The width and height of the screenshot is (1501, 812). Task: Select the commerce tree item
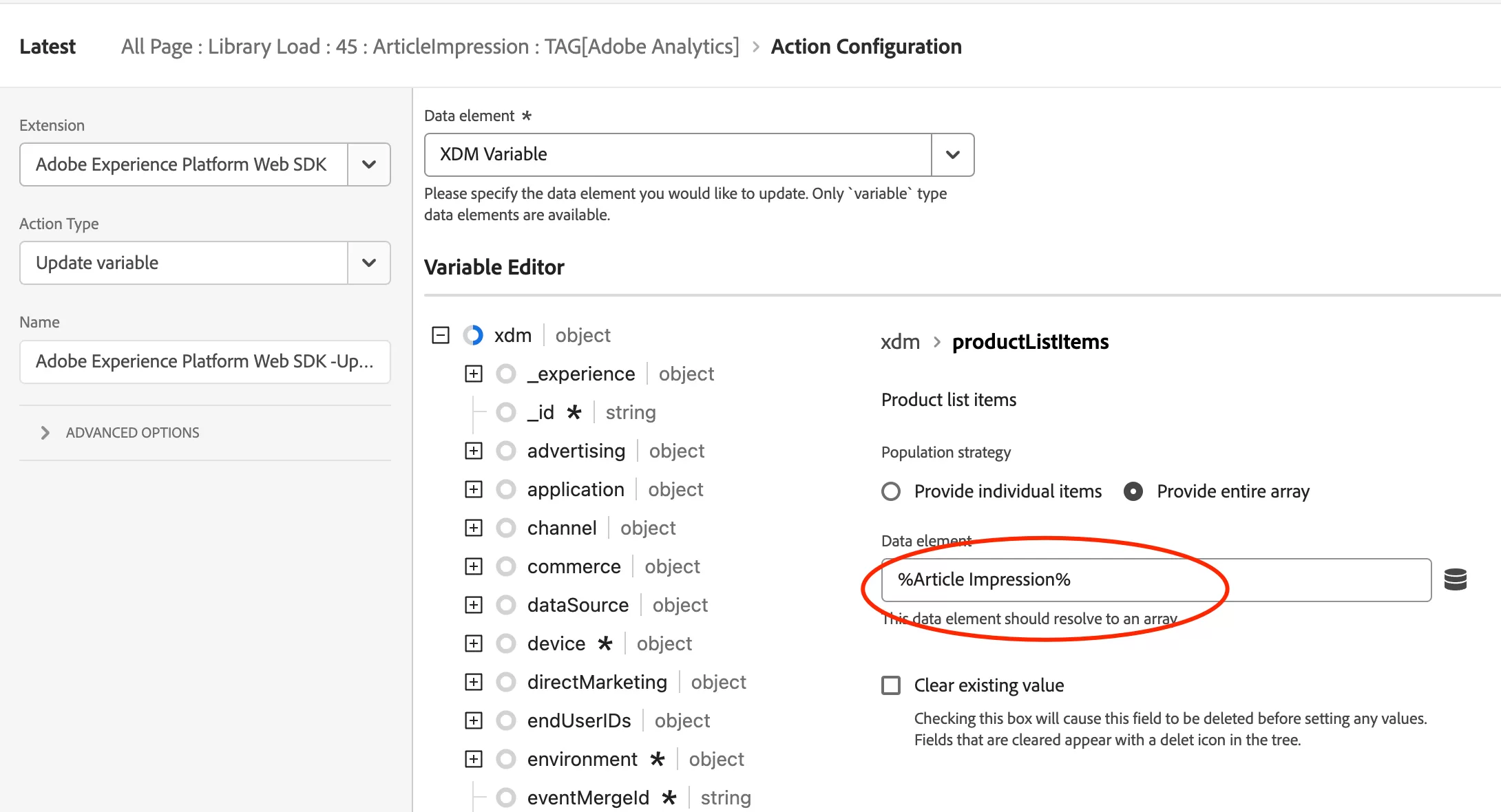[574, 566]
